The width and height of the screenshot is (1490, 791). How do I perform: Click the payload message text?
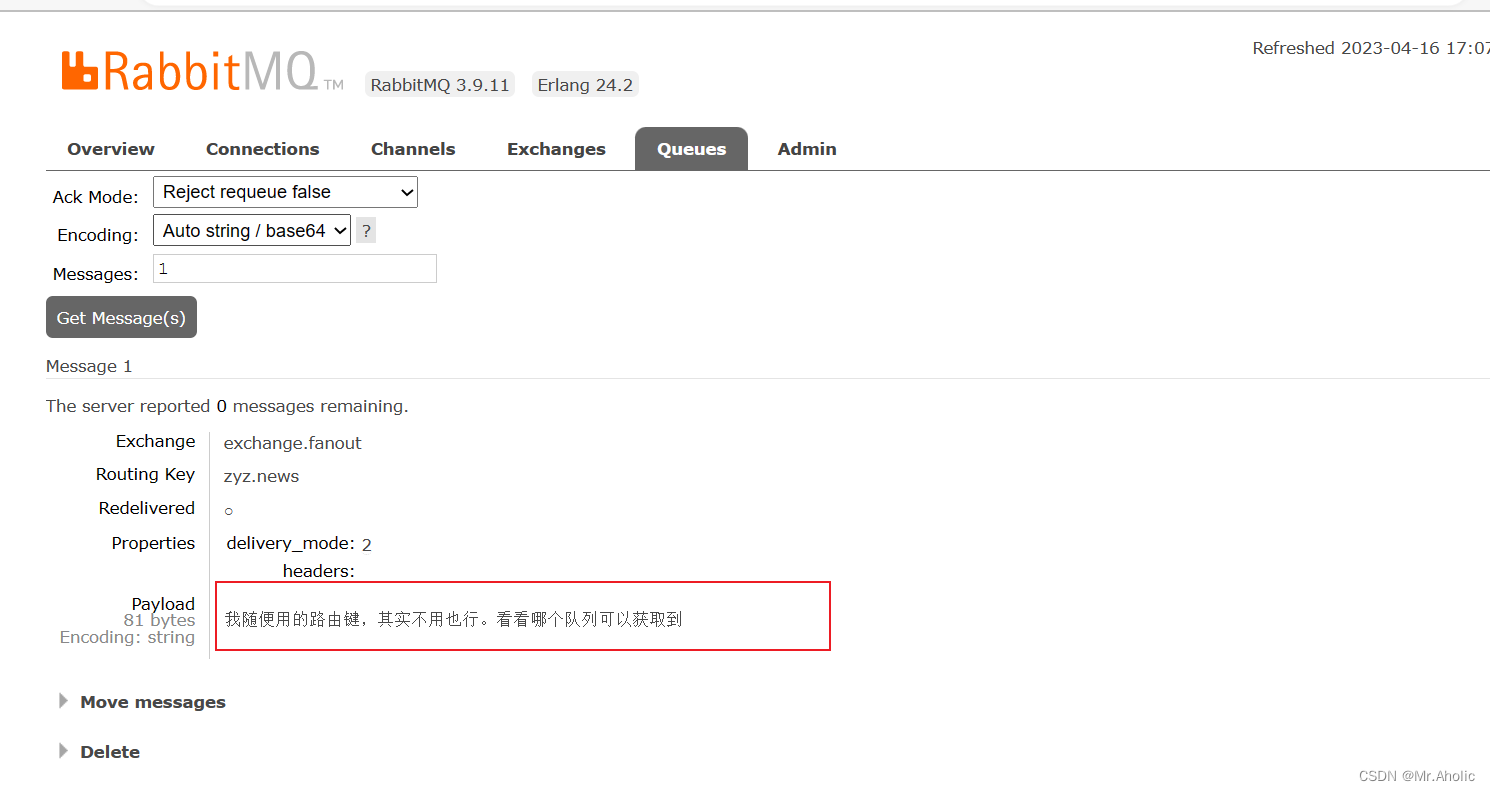[x=453, y=619]
